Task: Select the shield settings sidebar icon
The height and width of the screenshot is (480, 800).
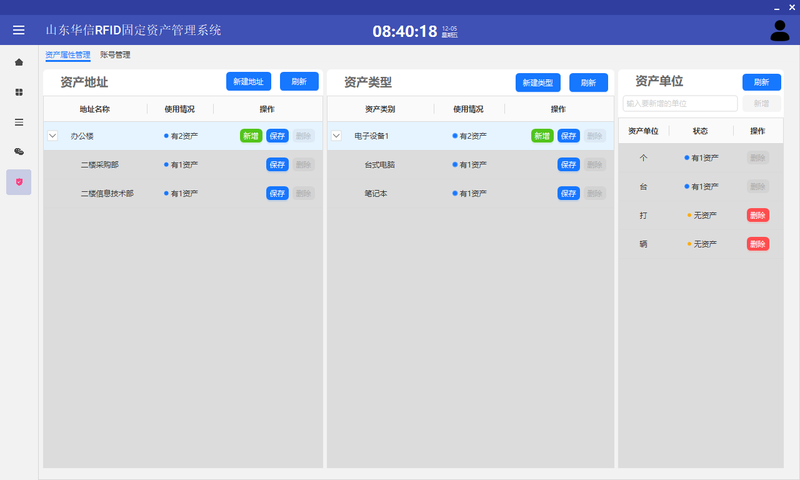Action: click(x=19, y=182)
